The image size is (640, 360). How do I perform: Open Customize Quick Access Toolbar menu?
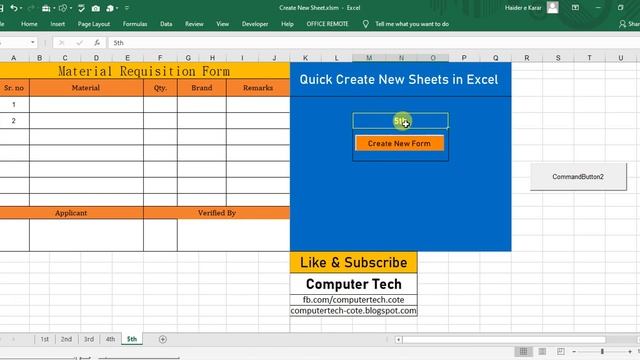127,8
